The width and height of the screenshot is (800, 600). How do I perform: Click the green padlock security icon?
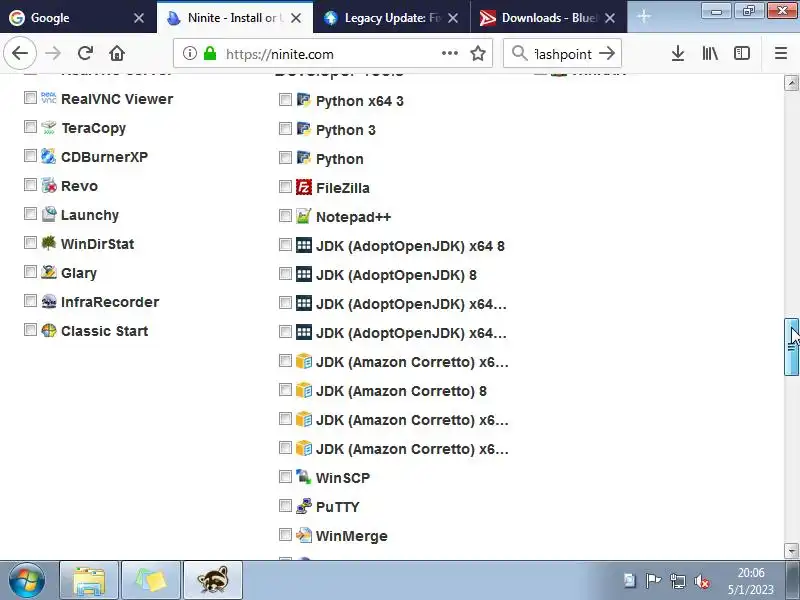210,53
